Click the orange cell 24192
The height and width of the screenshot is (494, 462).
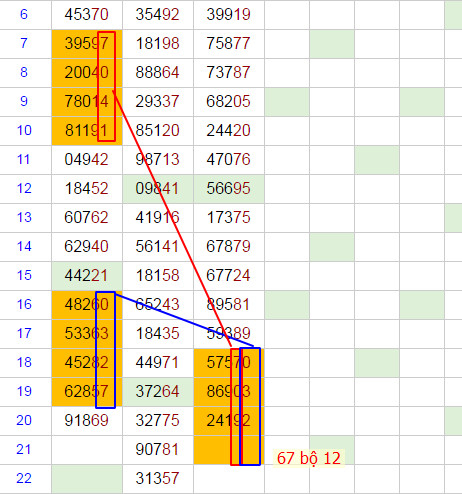(229, 421)
